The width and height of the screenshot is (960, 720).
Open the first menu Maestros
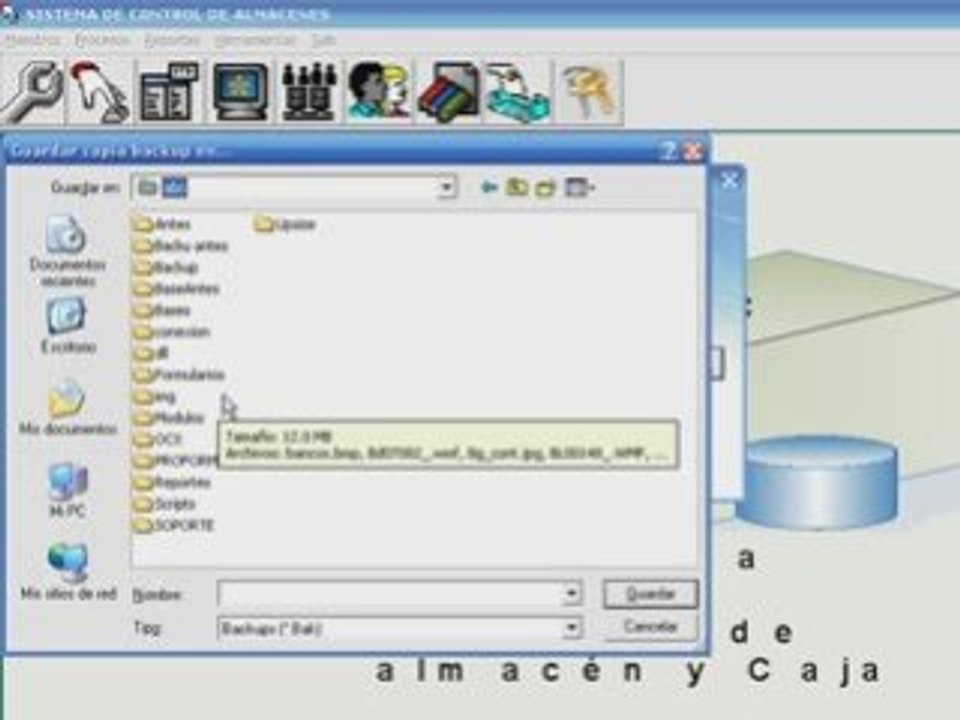coord(33,40)
